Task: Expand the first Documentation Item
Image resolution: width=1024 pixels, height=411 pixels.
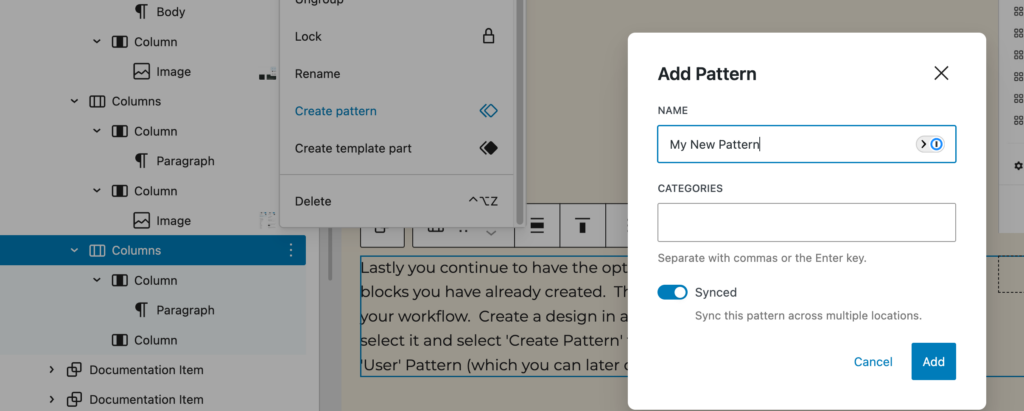Action: point(51,370)
